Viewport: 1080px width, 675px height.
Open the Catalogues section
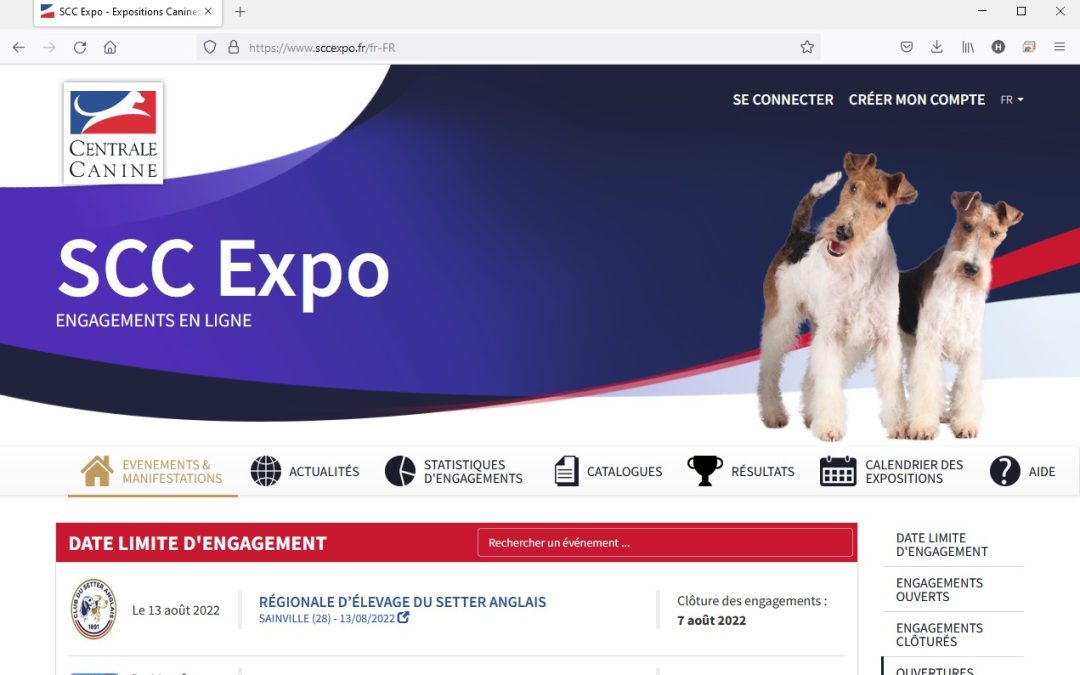click(x=624, y=472)
